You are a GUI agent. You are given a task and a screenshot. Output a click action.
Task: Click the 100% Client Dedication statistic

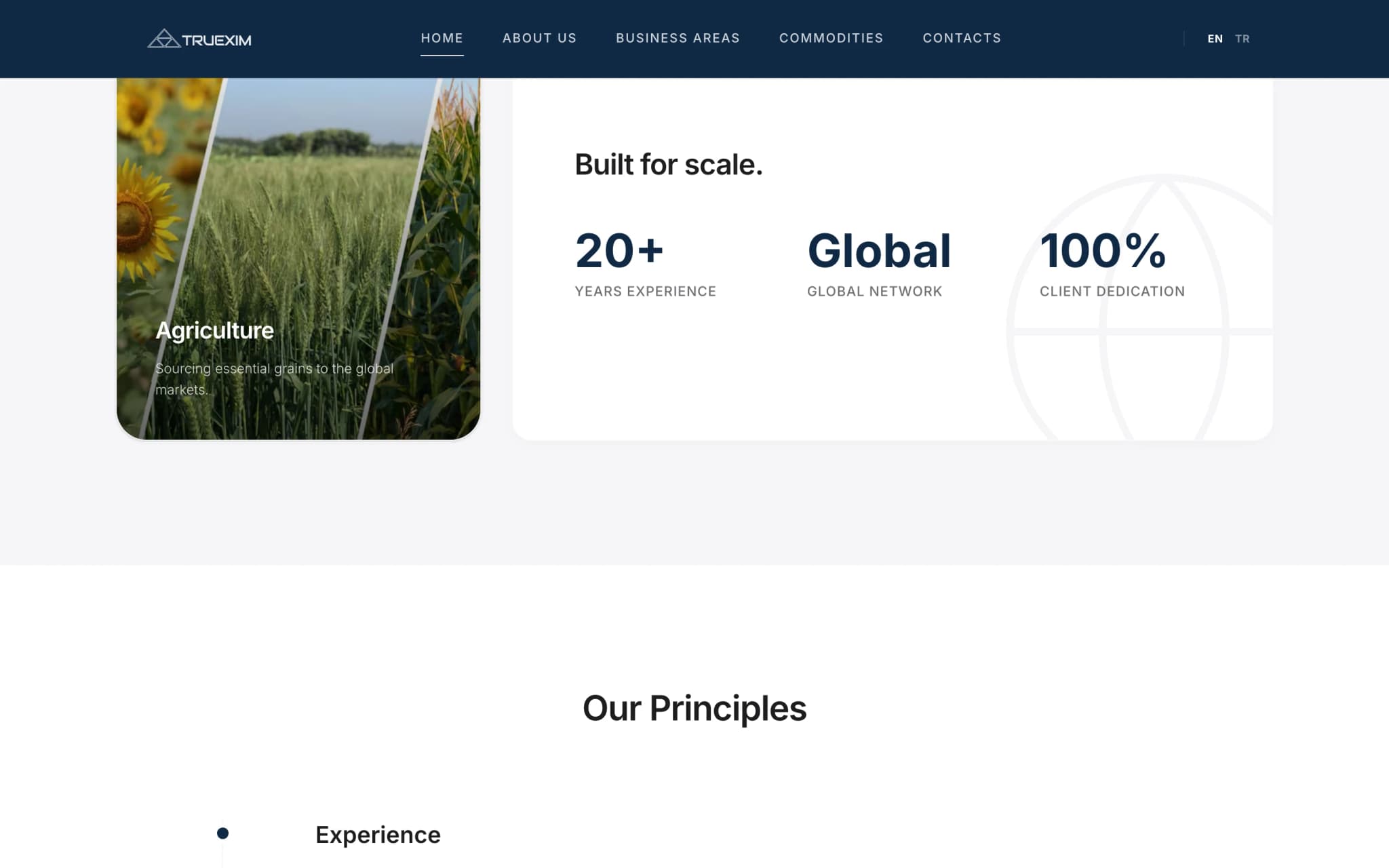click(x=1112, y=263)
